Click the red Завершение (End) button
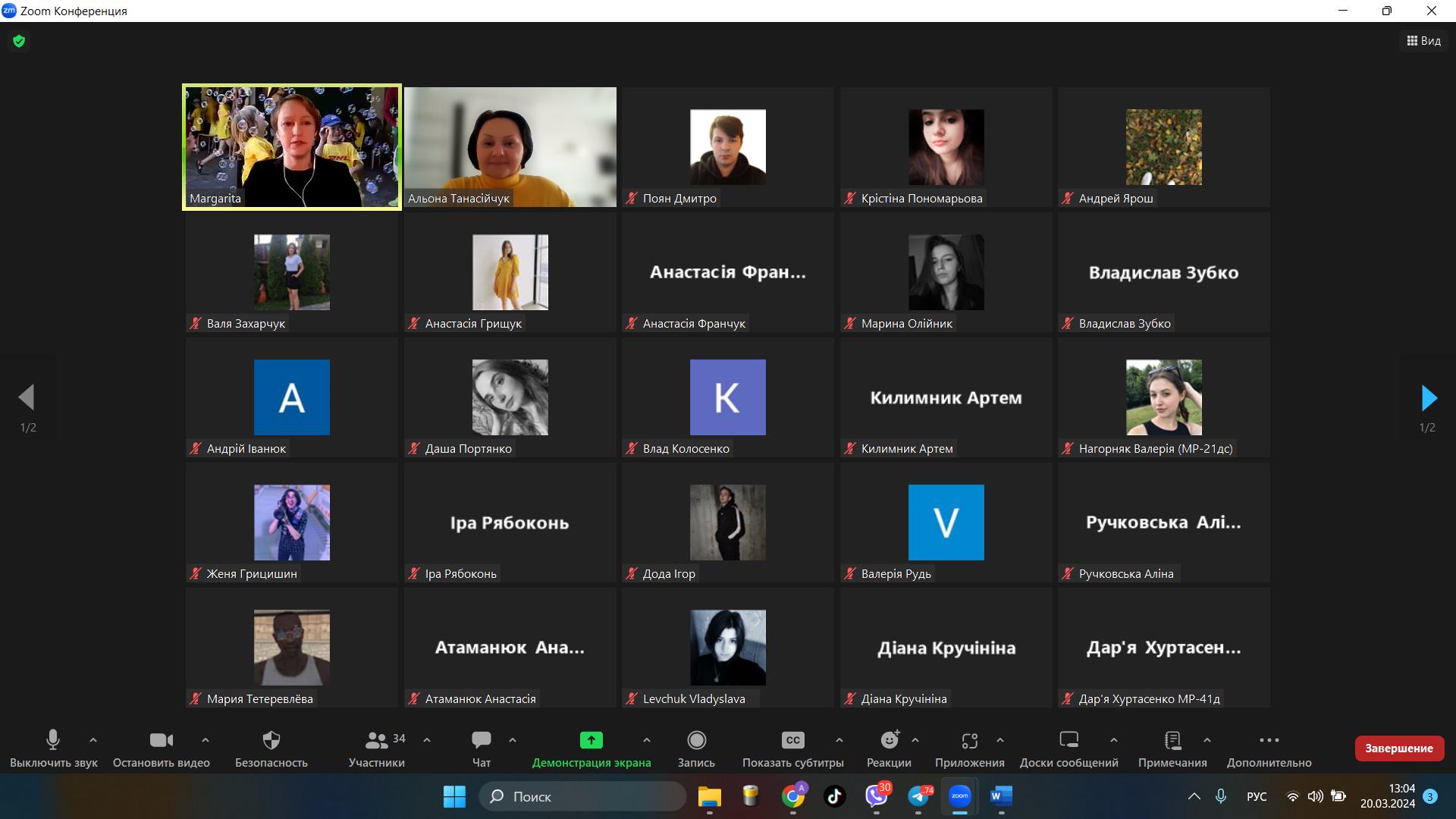 1398,748
